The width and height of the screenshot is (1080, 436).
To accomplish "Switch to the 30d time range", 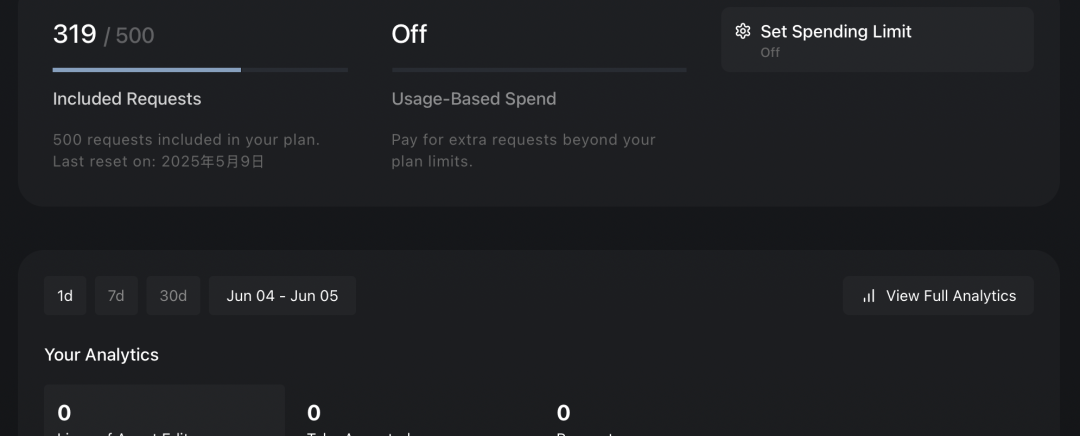I will (173, 295).
